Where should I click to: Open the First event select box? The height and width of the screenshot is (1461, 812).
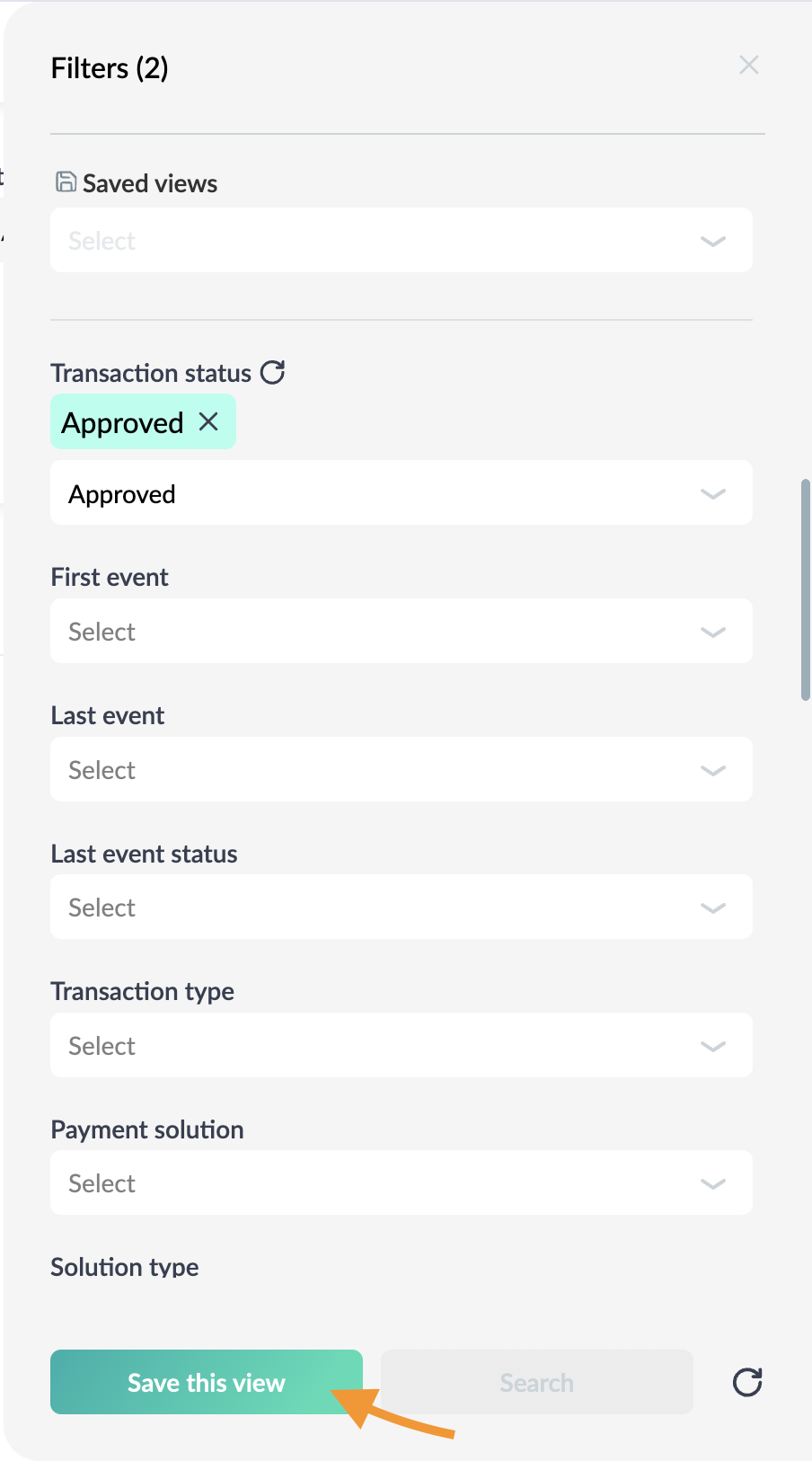402,631
